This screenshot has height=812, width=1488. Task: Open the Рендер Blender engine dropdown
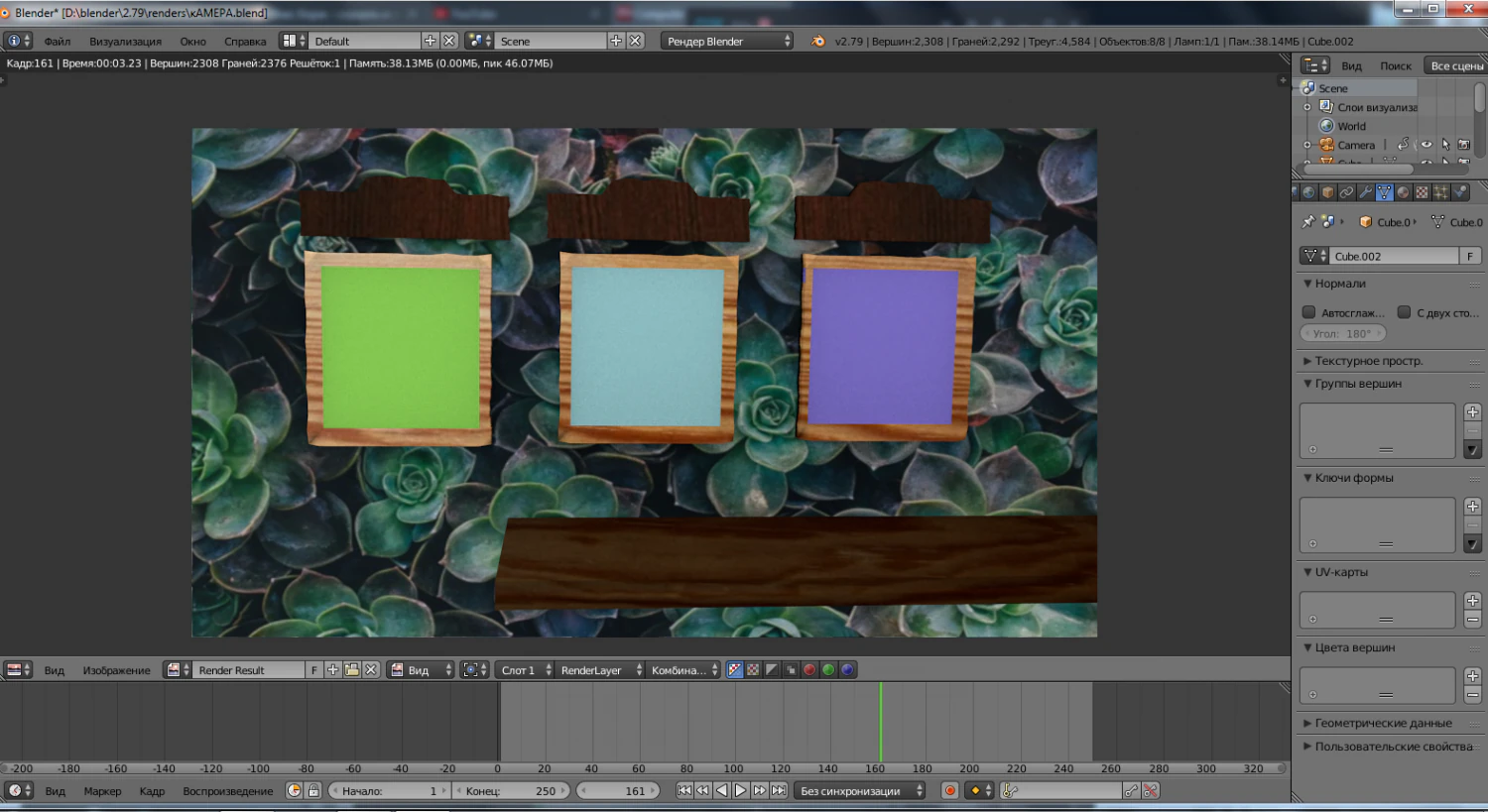727,41
